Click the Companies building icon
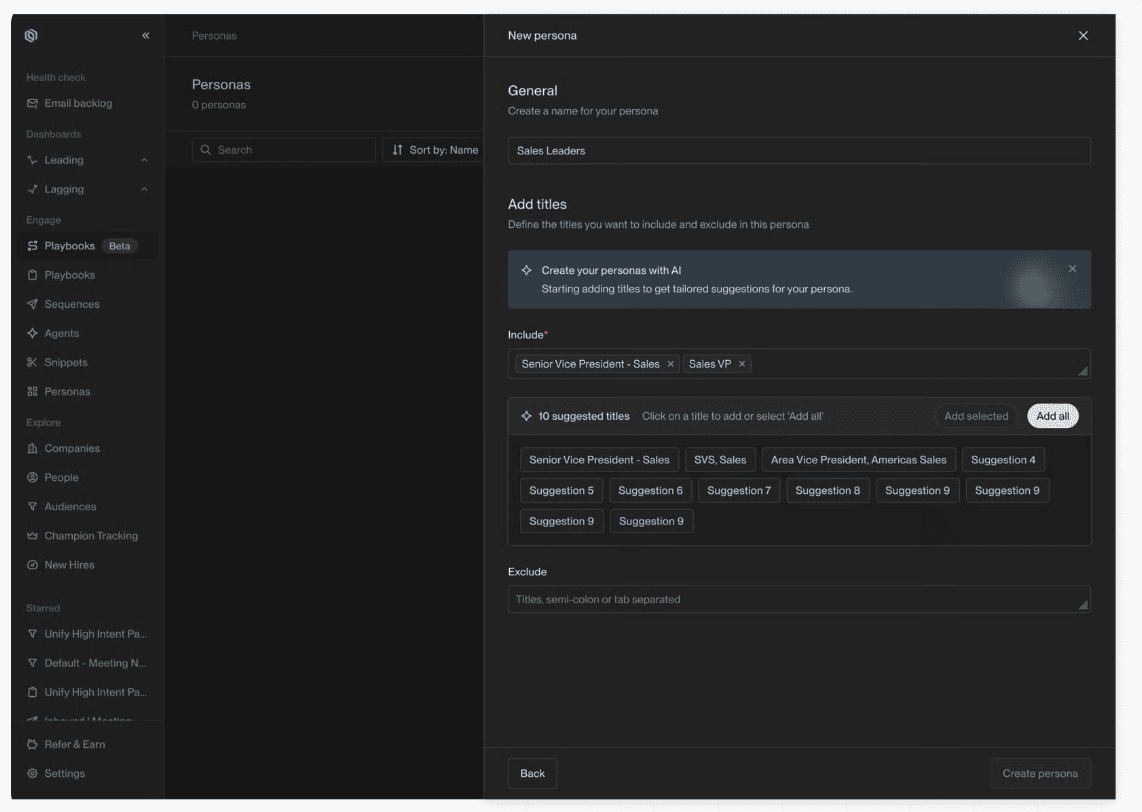The height and width of the screenshot is (812, 1142). tap(32, 449)
